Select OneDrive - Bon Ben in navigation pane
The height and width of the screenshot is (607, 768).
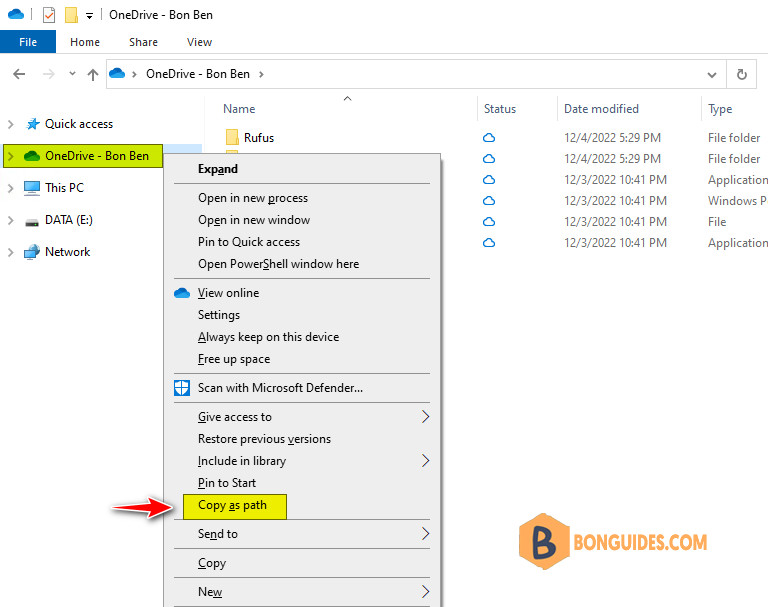(97, 156)
